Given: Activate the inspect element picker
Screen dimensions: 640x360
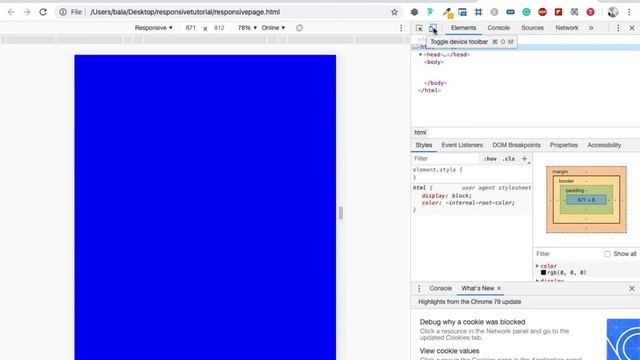Looking at the screenshot, I should point(419,28).
